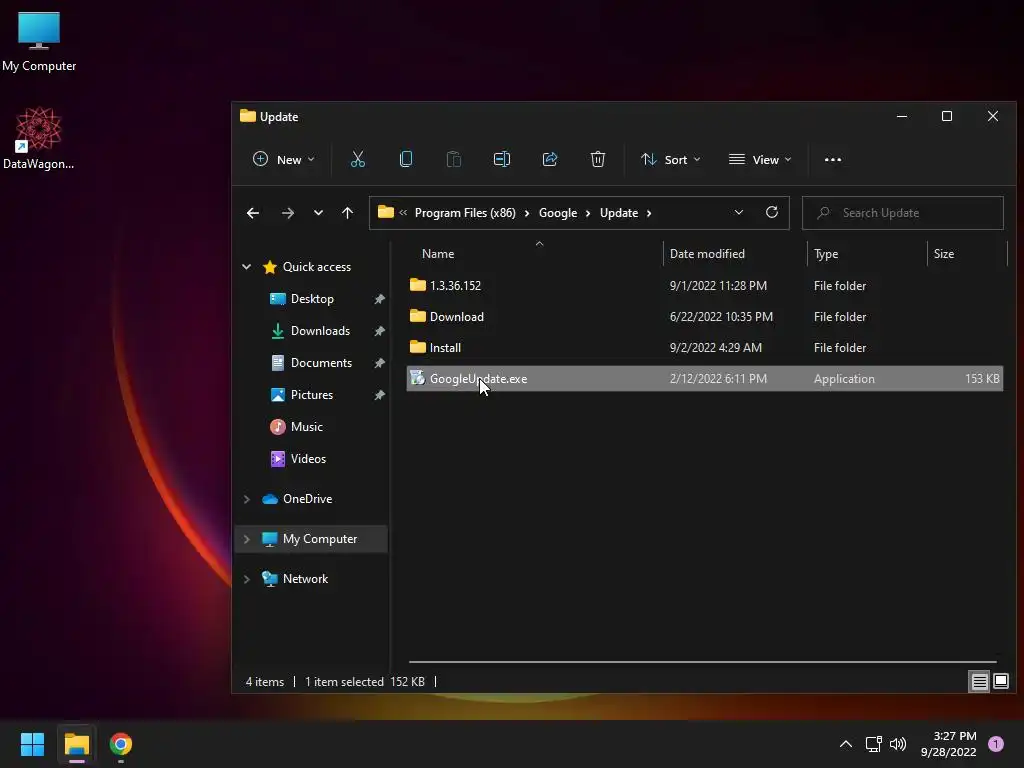Go back with the left arrow
The image size is (1024, 768).
(x=253, y=213)
